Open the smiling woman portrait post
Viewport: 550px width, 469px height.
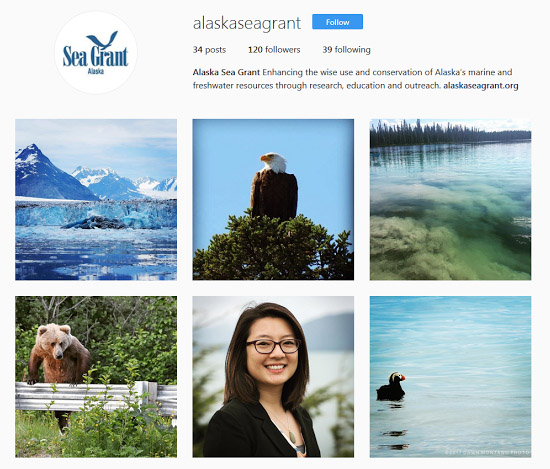[x=273, y=377]
